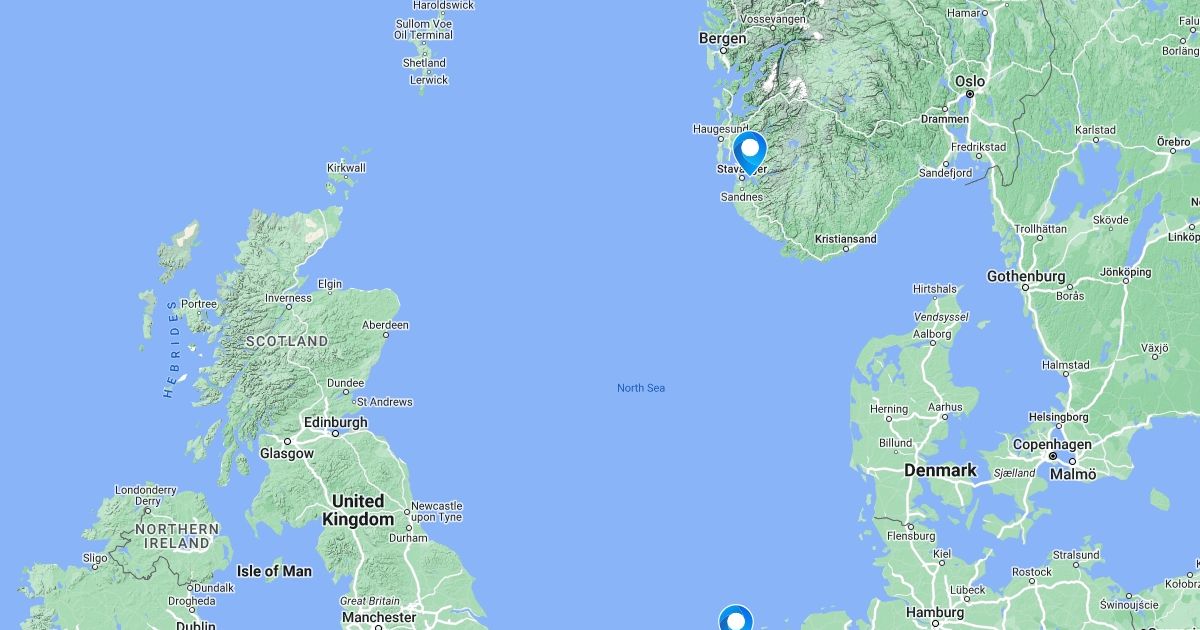Viewport: 1200px width, 630px height.
Task: Select the Hamburg city label
Action: tap(934, 612)
